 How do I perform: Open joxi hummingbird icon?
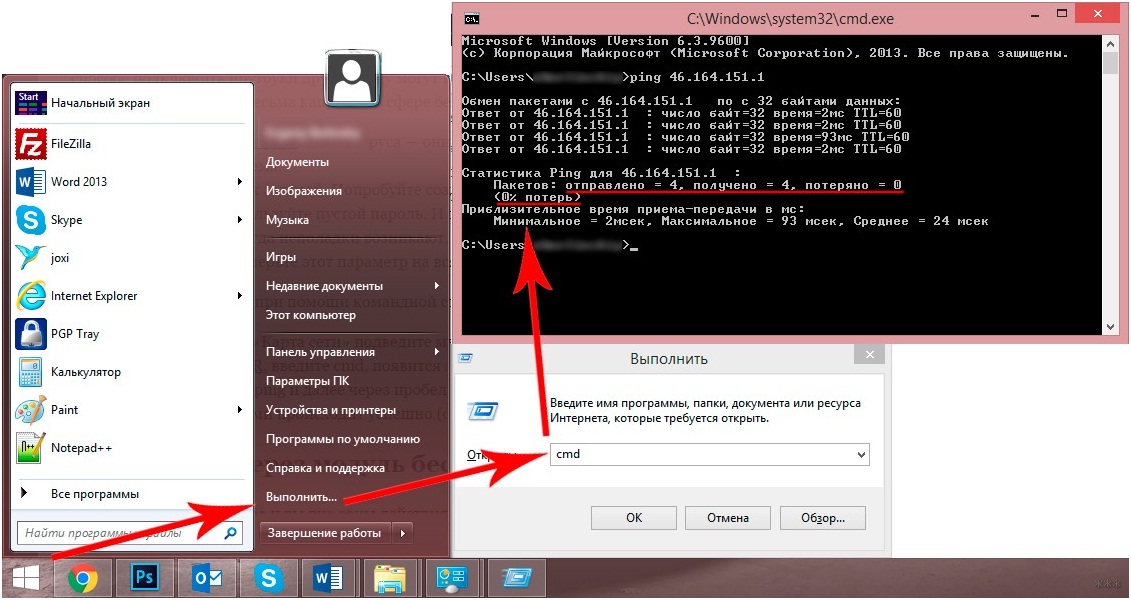point(30,257)
